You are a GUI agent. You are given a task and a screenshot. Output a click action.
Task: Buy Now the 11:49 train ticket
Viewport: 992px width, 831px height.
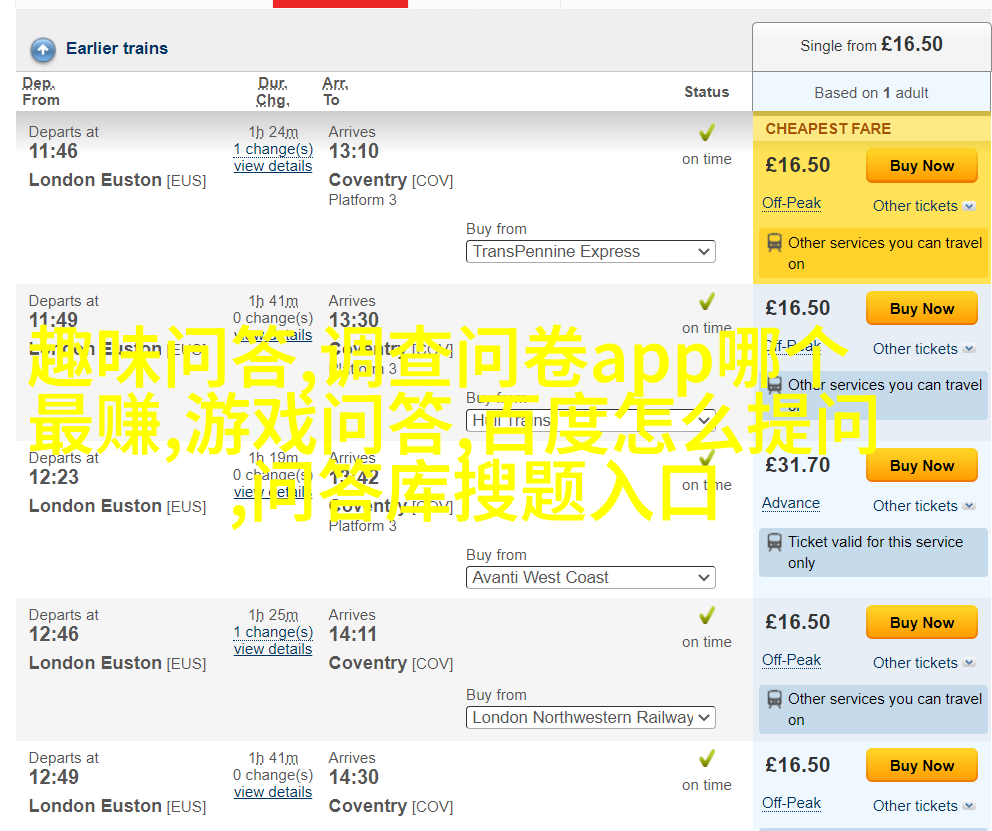coord(922,309)
